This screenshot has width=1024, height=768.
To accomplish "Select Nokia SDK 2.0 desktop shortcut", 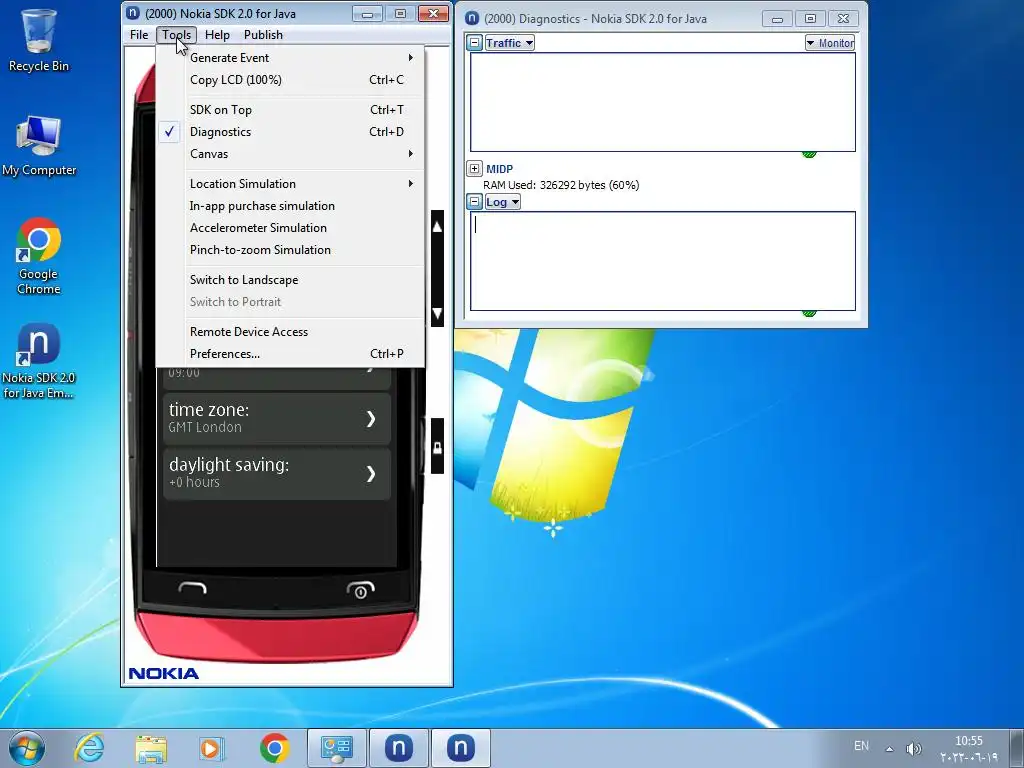I will (x=39, y=360).
